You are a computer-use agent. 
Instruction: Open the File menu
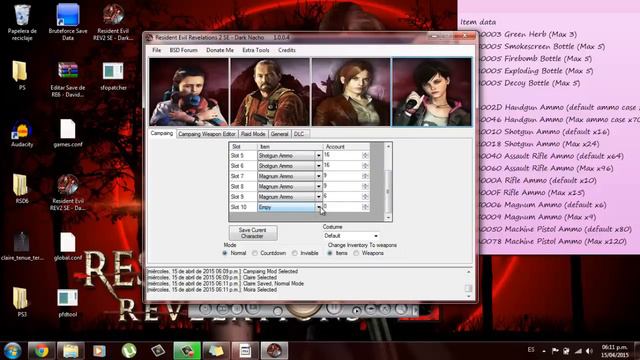point(156,50)
